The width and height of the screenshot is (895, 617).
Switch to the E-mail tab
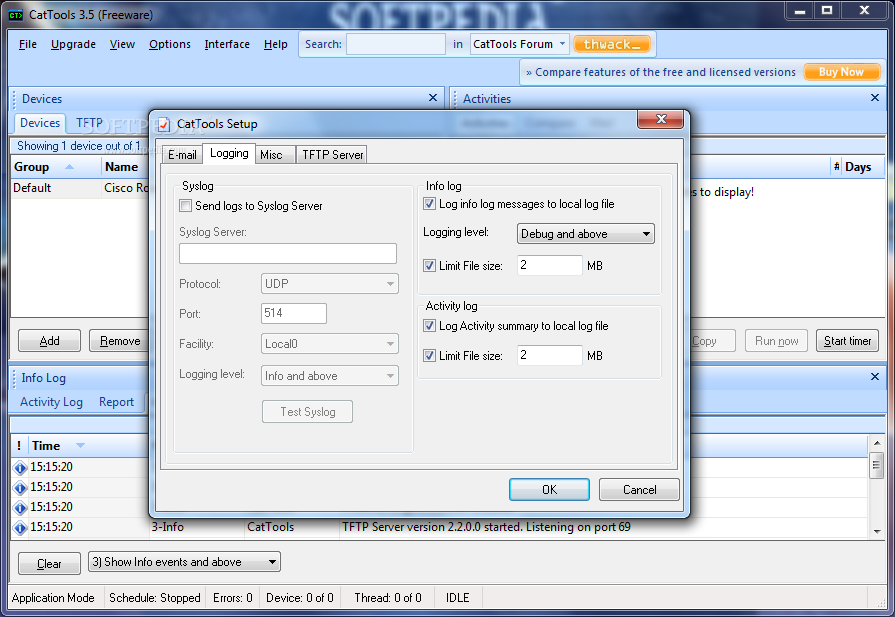[x=182, y=155]
